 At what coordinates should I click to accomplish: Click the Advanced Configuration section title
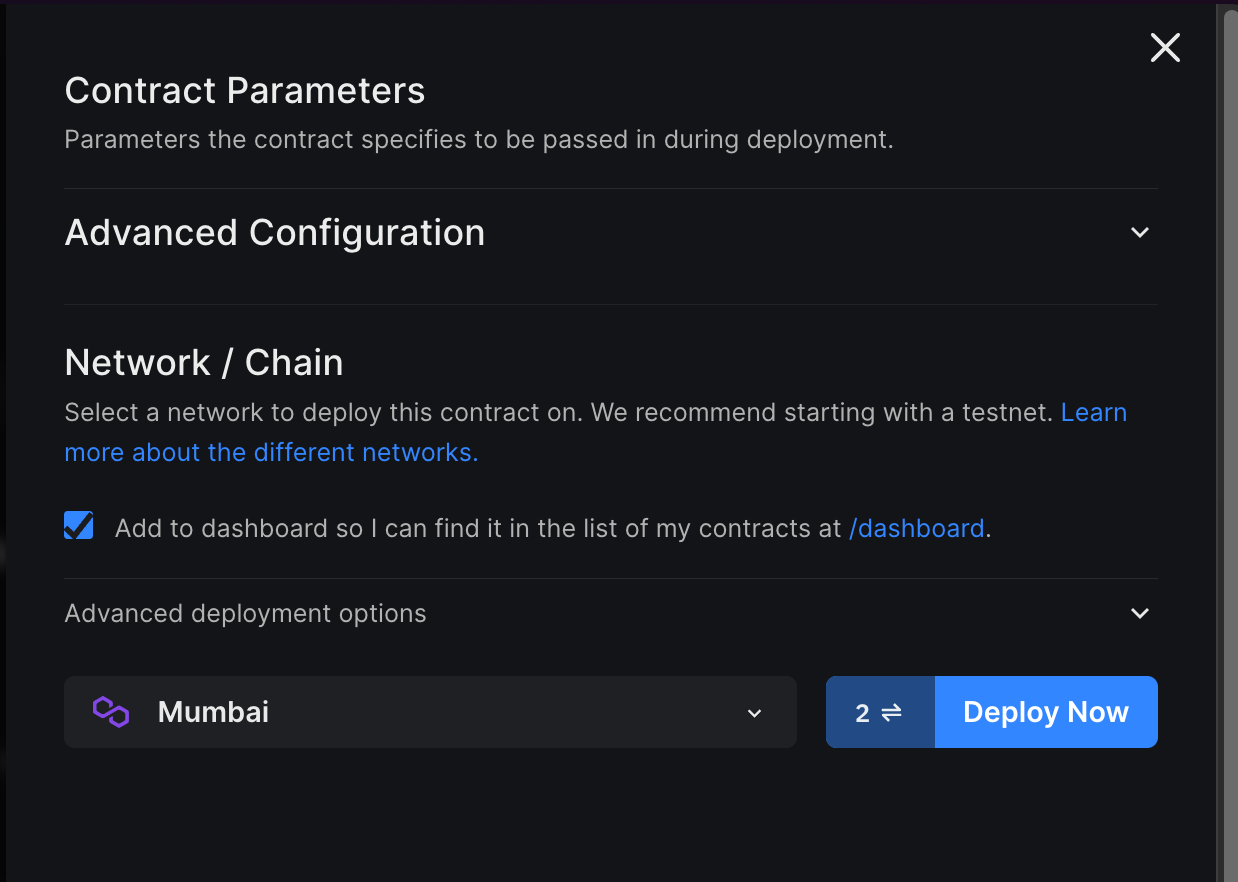click(x=275, y=233)
